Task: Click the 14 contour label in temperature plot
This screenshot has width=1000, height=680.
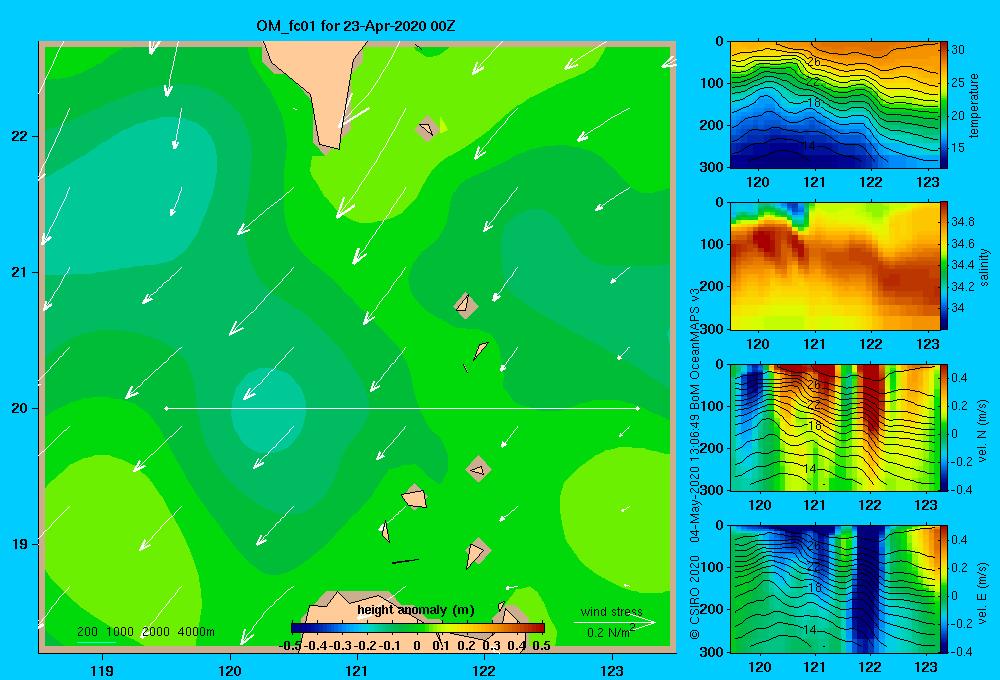Action: pyautogui.click(x=809, y=146)
